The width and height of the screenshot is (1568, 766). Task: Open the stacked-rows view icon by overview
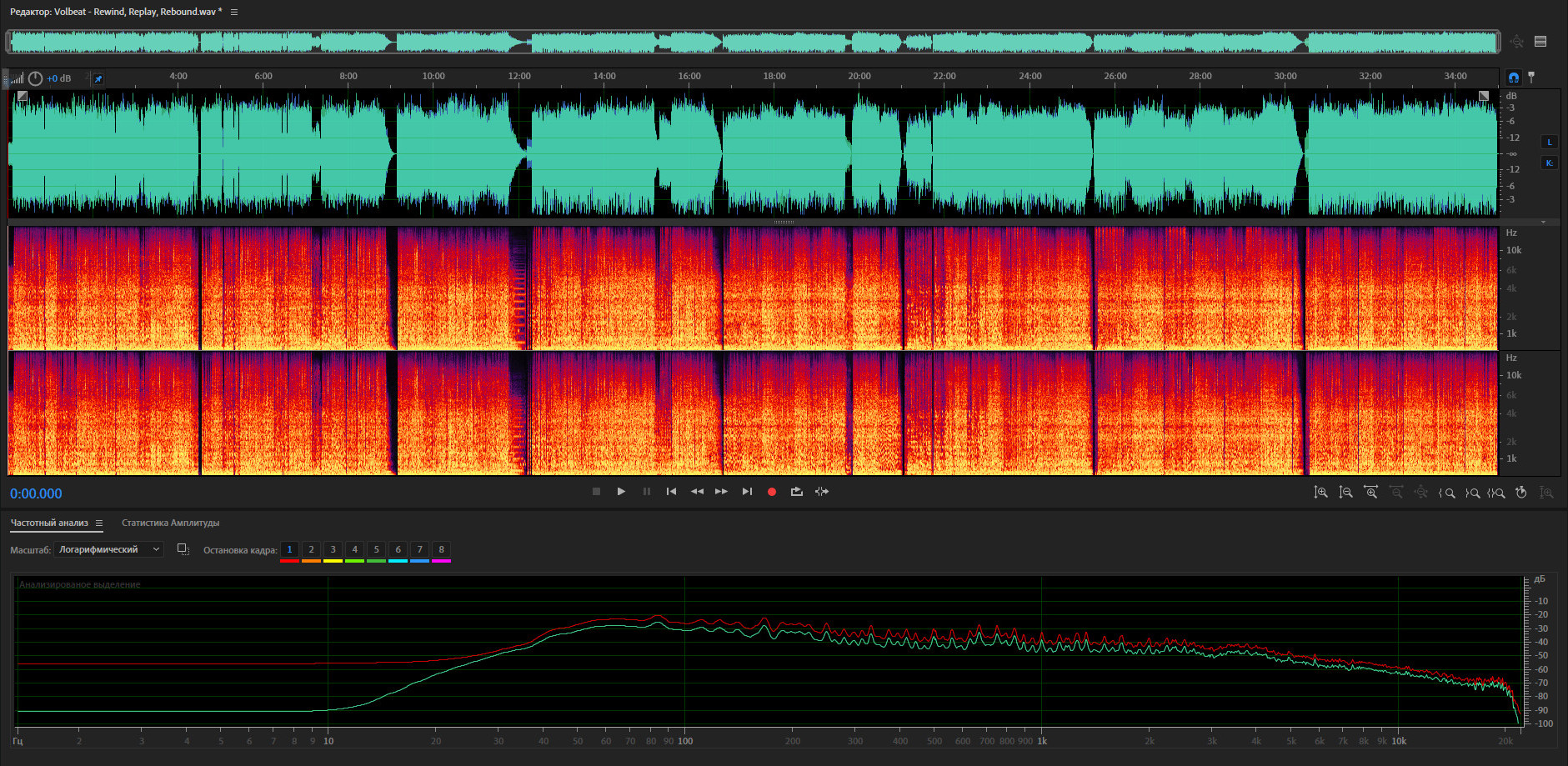pyautogui.click(x=1540, y=41)
